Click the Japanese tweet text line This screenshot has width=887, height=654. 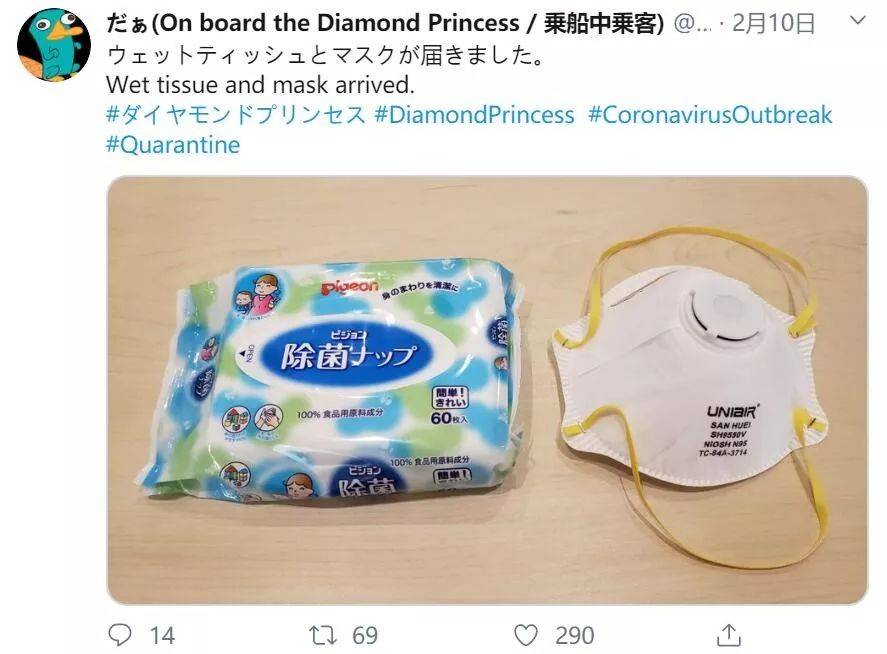324,55
